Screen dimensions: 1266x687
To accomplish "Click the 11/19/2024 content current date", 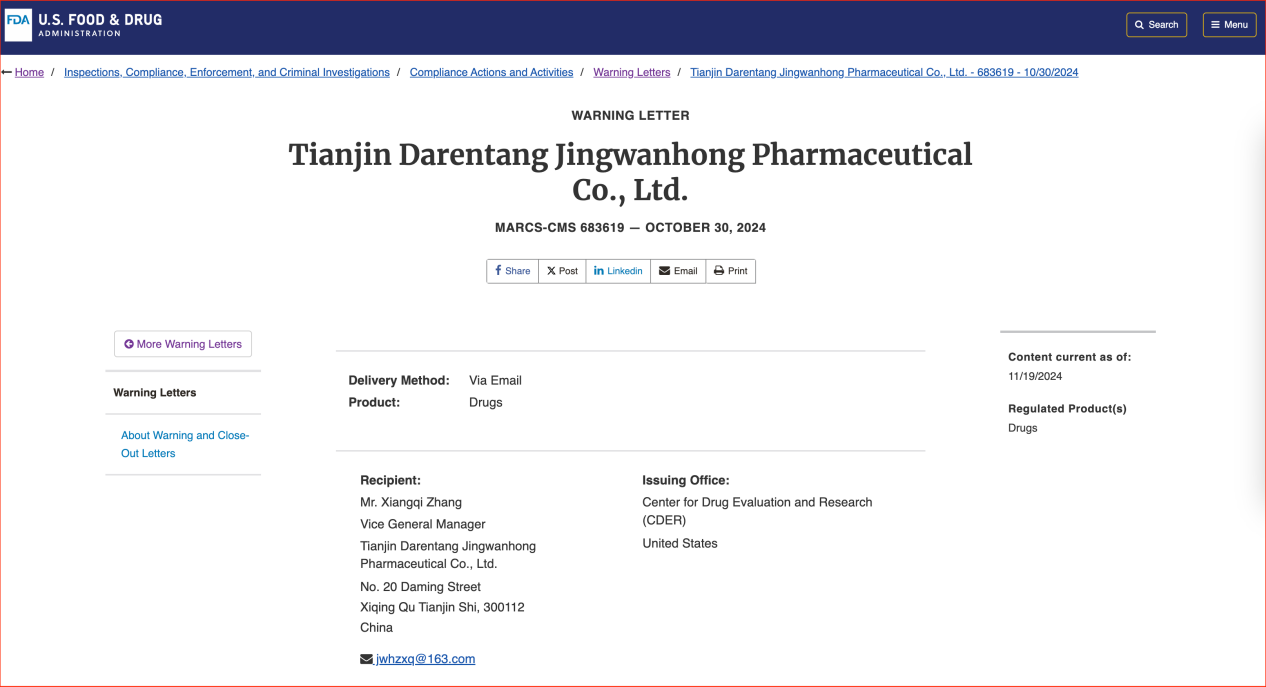I will pyautogui.click(x=1035, y=376).
